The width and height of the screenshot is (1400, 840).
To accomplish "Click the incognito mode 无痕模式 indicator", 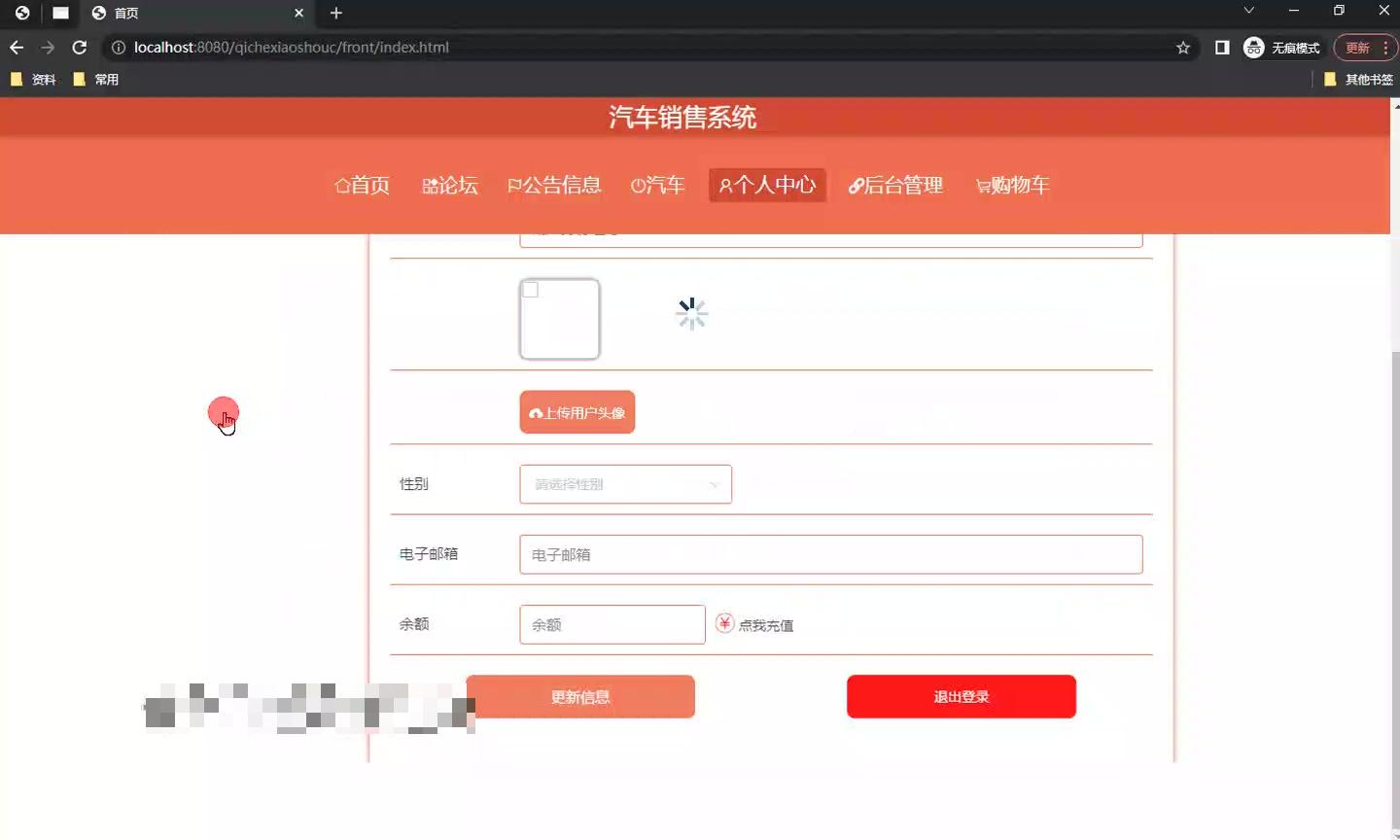I will coord(1282,48).
